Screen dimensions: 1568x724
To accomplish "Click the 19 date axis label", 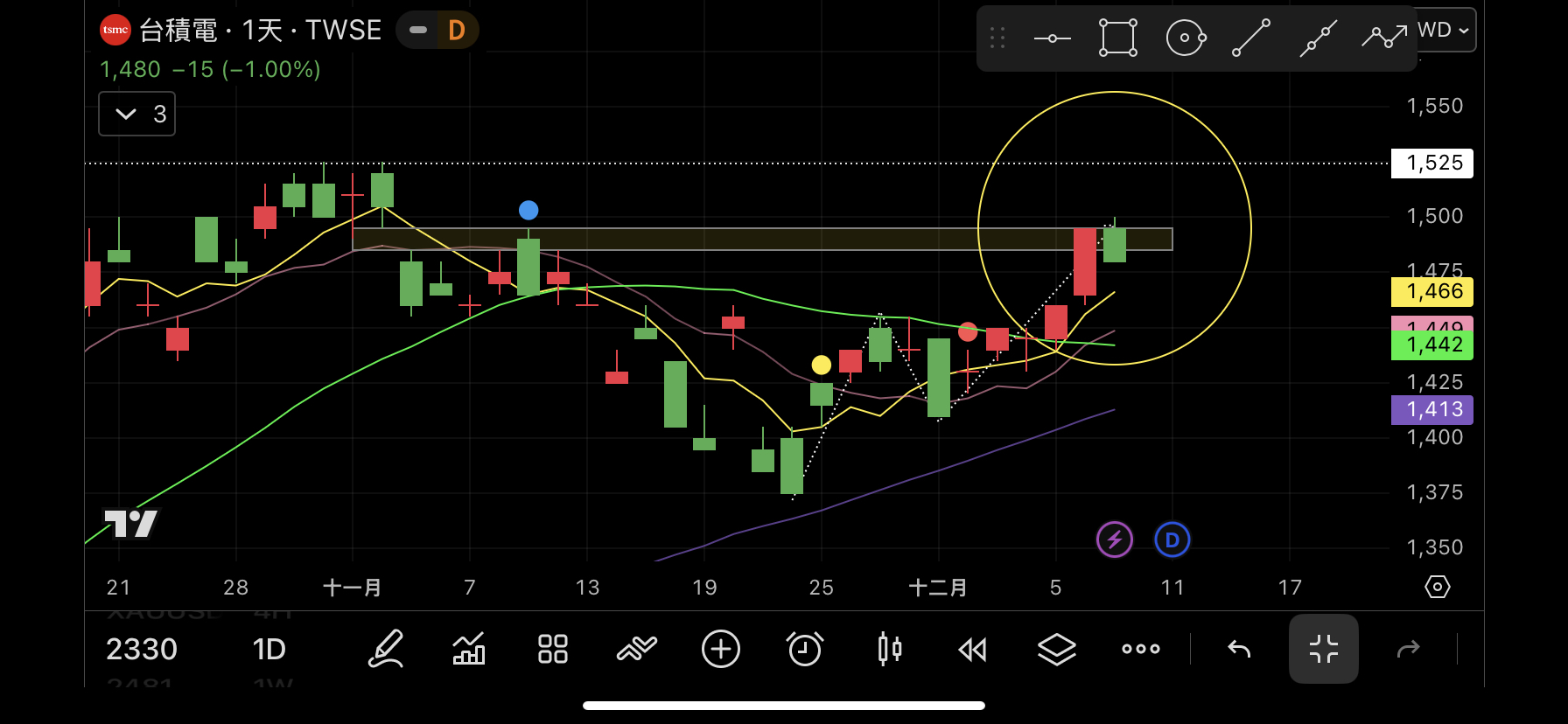I will [x=704, y=587].
